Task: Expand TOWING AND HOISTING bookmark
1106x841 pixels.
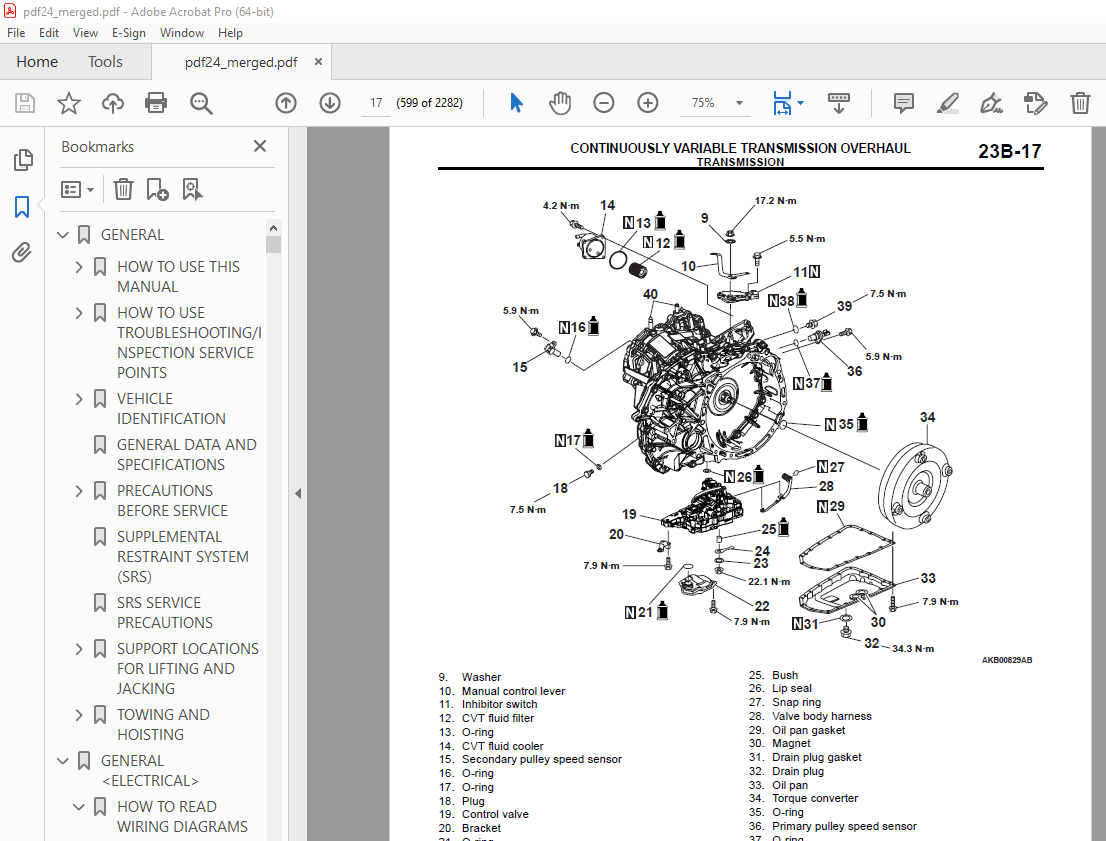Action: (79, 715)
